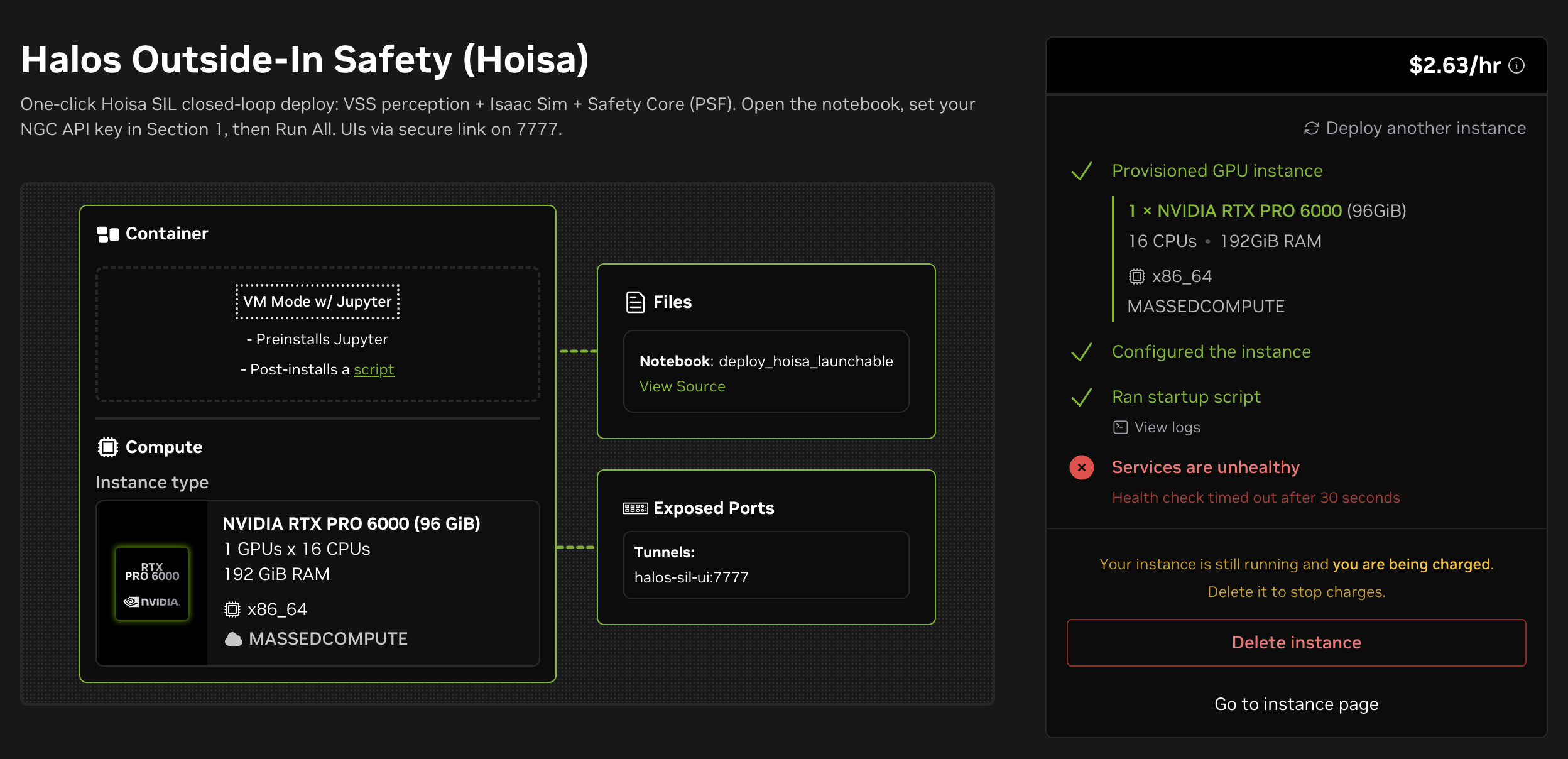Viewport: 1568px width, 759px height.
Task: Click the Ran startup script status text
Action: pos(1186,397)
